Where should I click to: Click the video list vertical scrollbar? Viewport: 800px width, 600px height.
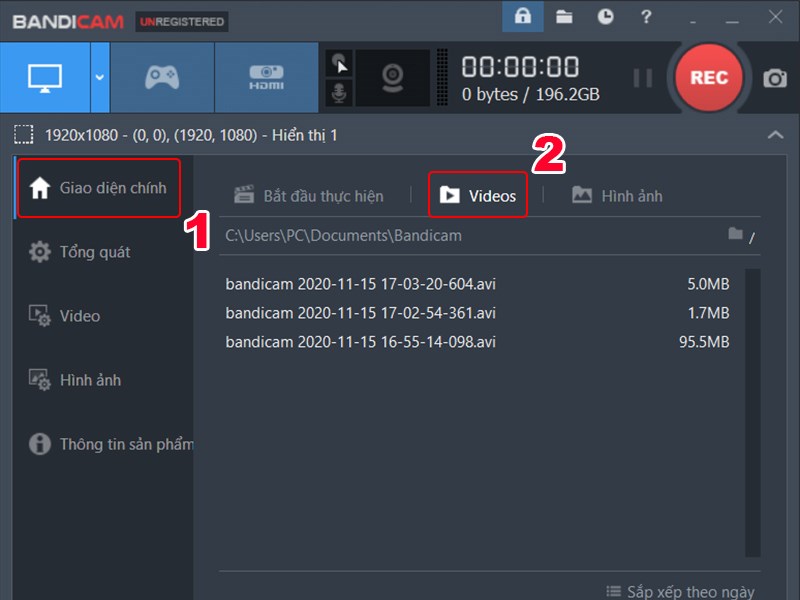(753, 412)
